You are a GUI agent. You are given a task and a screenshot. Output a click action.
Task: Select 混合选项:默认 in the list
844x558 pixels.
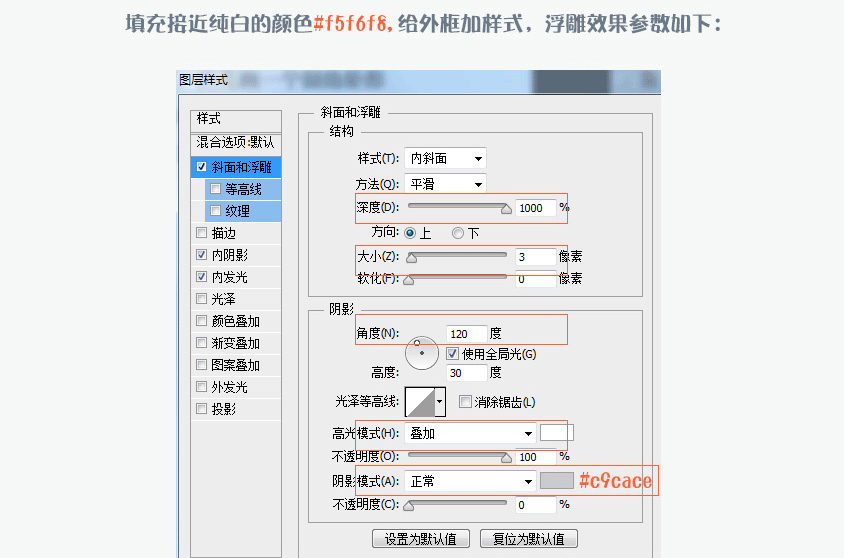(x=236, y=143)
